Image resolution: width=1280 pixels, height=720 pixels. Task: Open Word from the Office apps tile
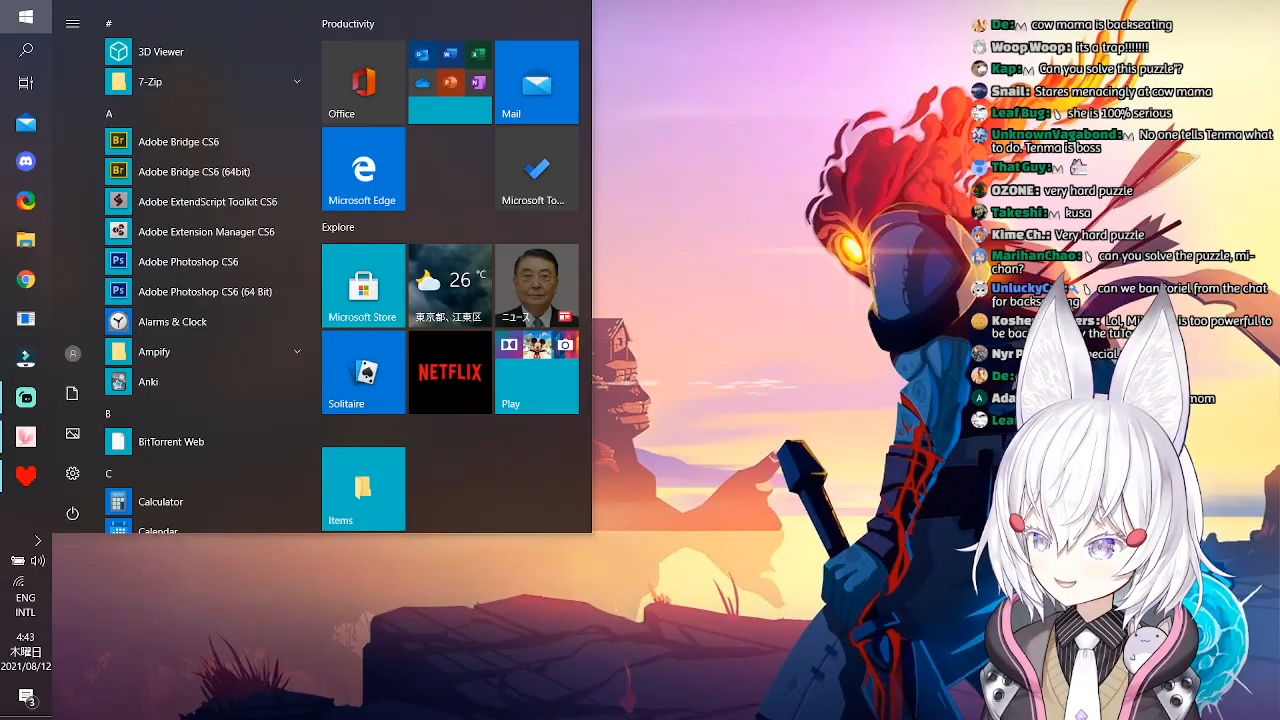tap(450, 55)
